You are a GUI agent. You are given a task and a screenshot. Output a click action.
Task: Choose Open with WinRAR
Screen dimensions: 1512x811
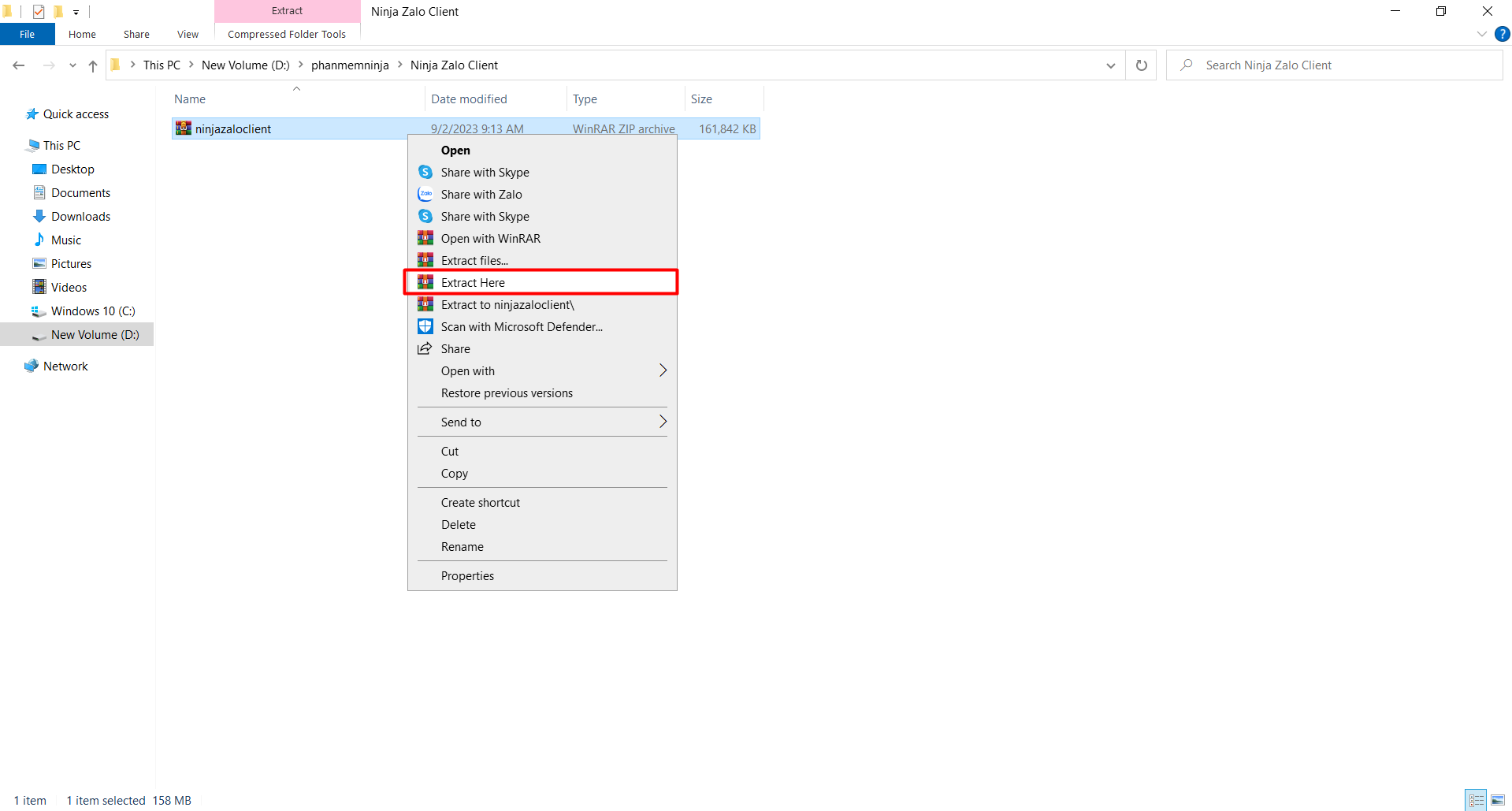[542, 238]
